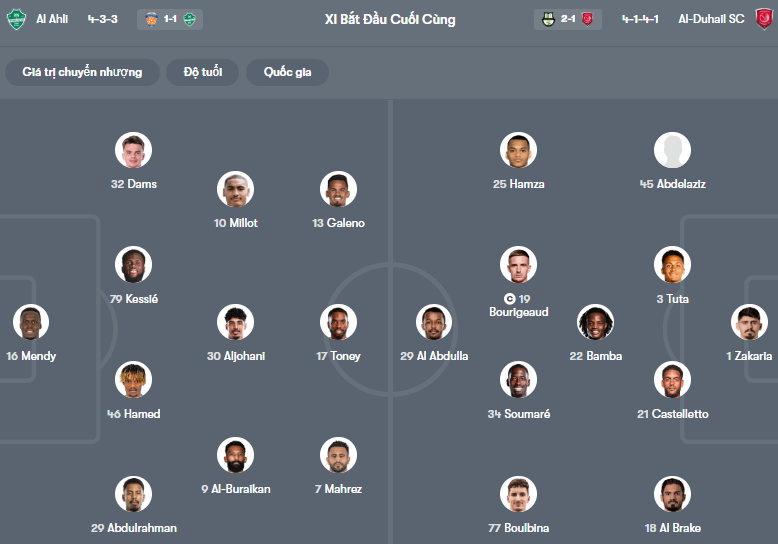Open Al Ahli's 1-1 previous match result
This screenshot has width=778, height=544.
tap(170, 19)
